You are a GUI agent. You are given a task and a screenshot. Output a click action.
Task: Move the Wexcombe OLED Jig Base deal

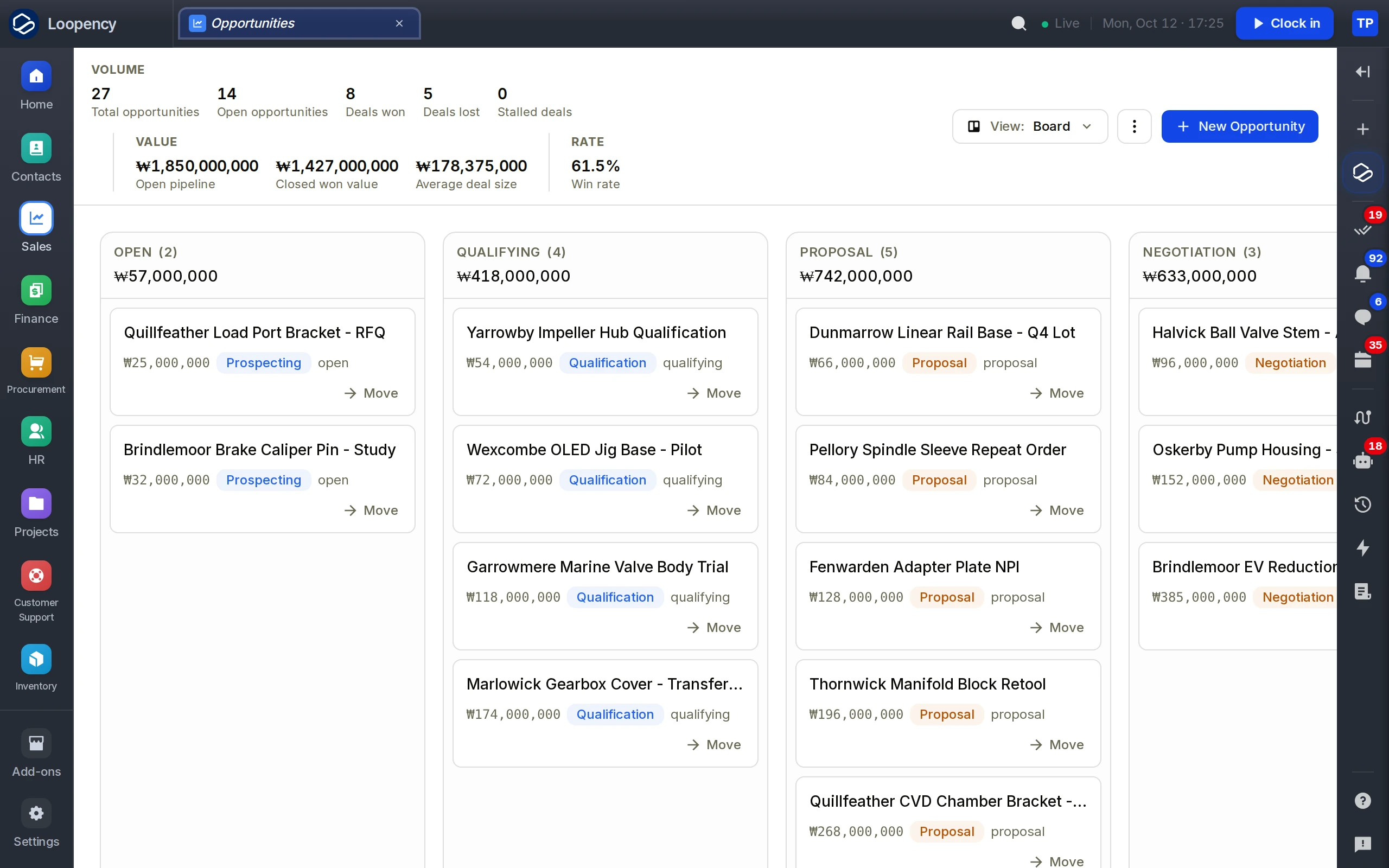(714, 510)
